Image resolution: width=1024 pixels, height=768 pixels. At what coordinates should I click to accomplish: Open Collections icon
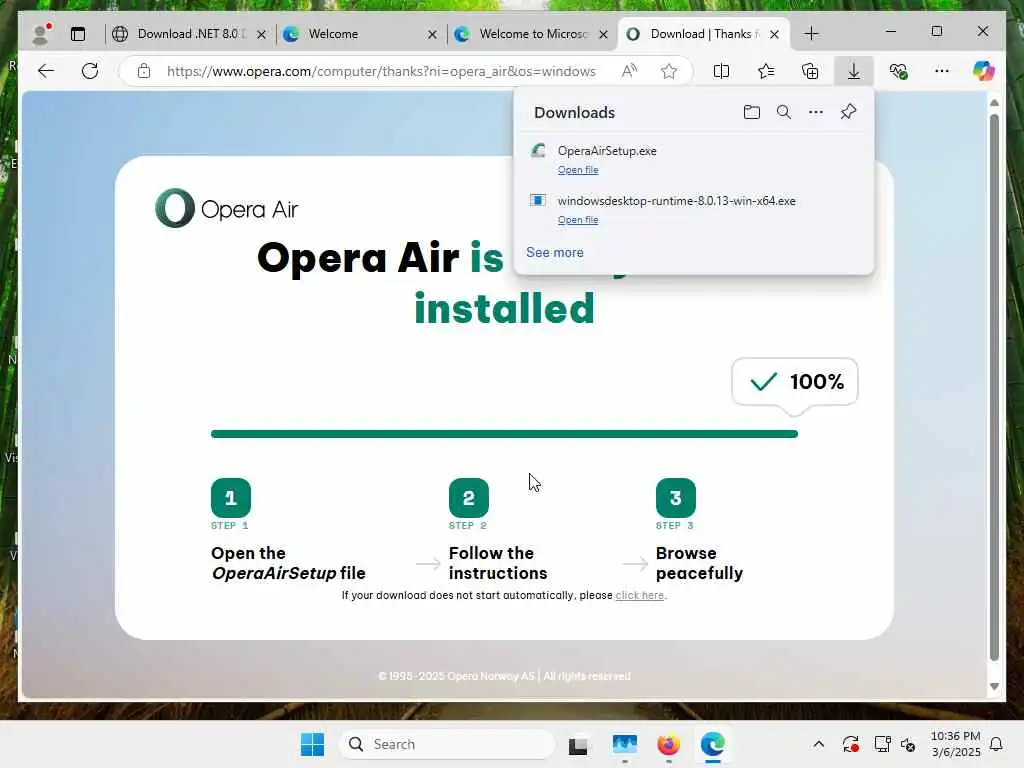click(810, 71)
